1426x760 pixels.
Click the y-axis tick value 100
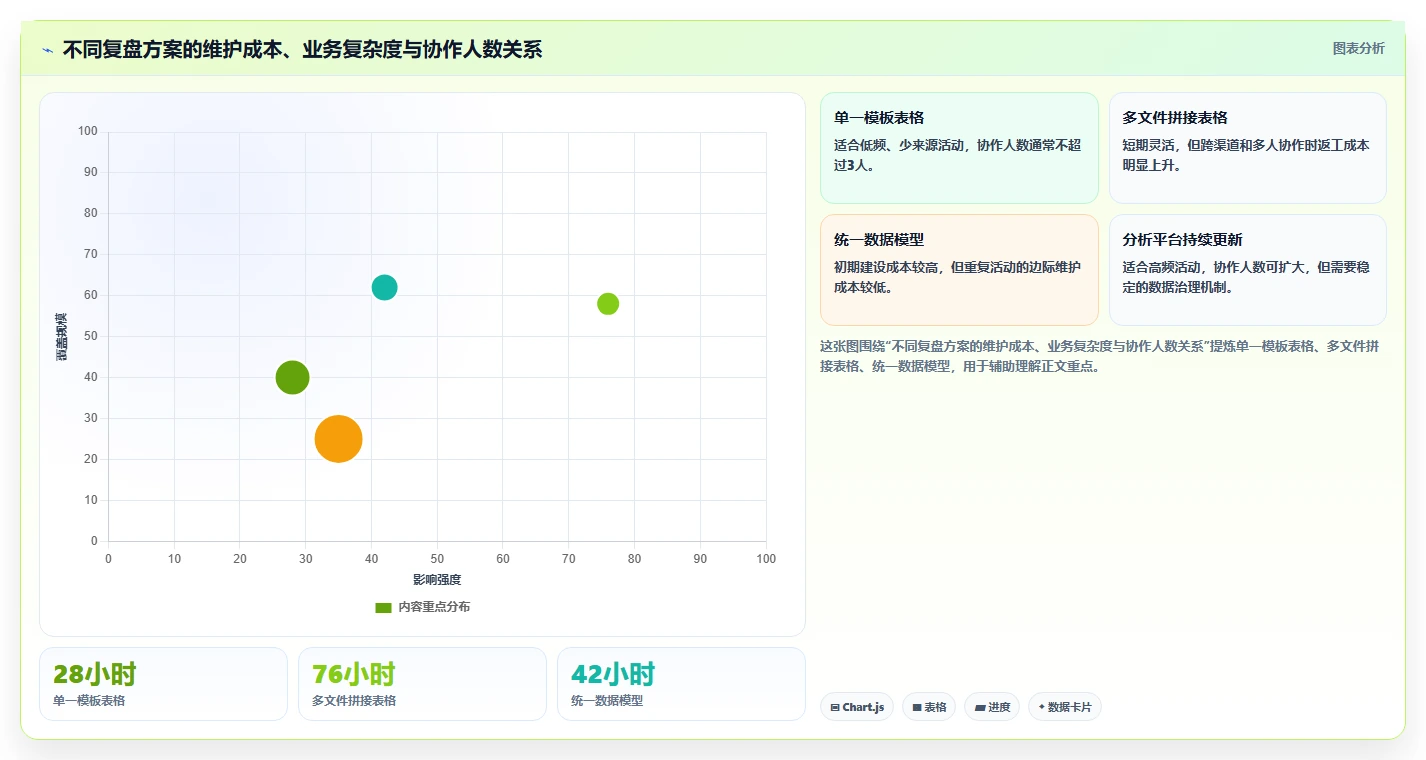click(88, 131)
